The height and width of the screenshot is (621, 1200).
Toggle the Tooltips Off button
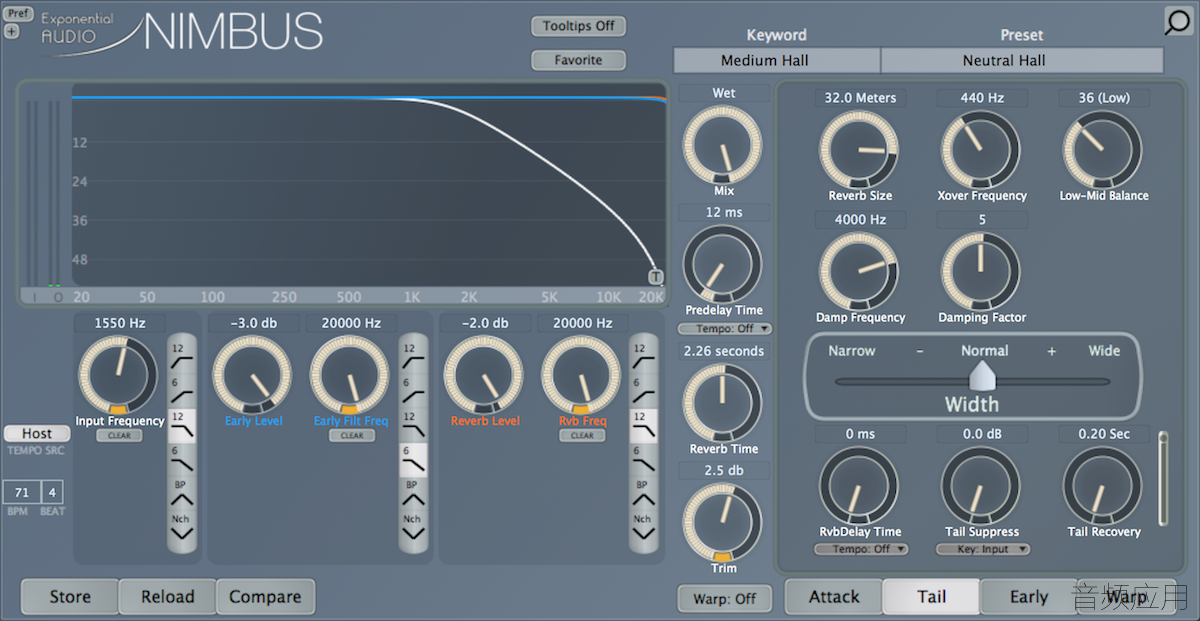(x=578, y=26)
